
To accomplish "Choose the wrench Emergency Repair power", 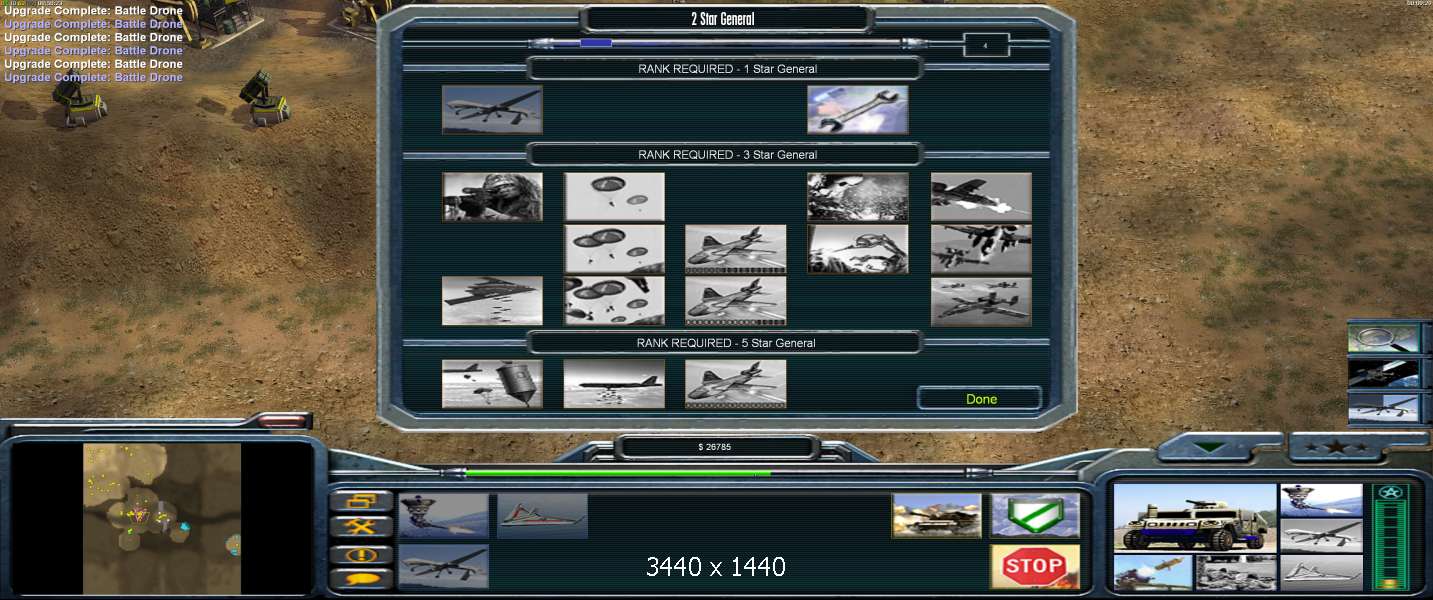I will (858, 109).
